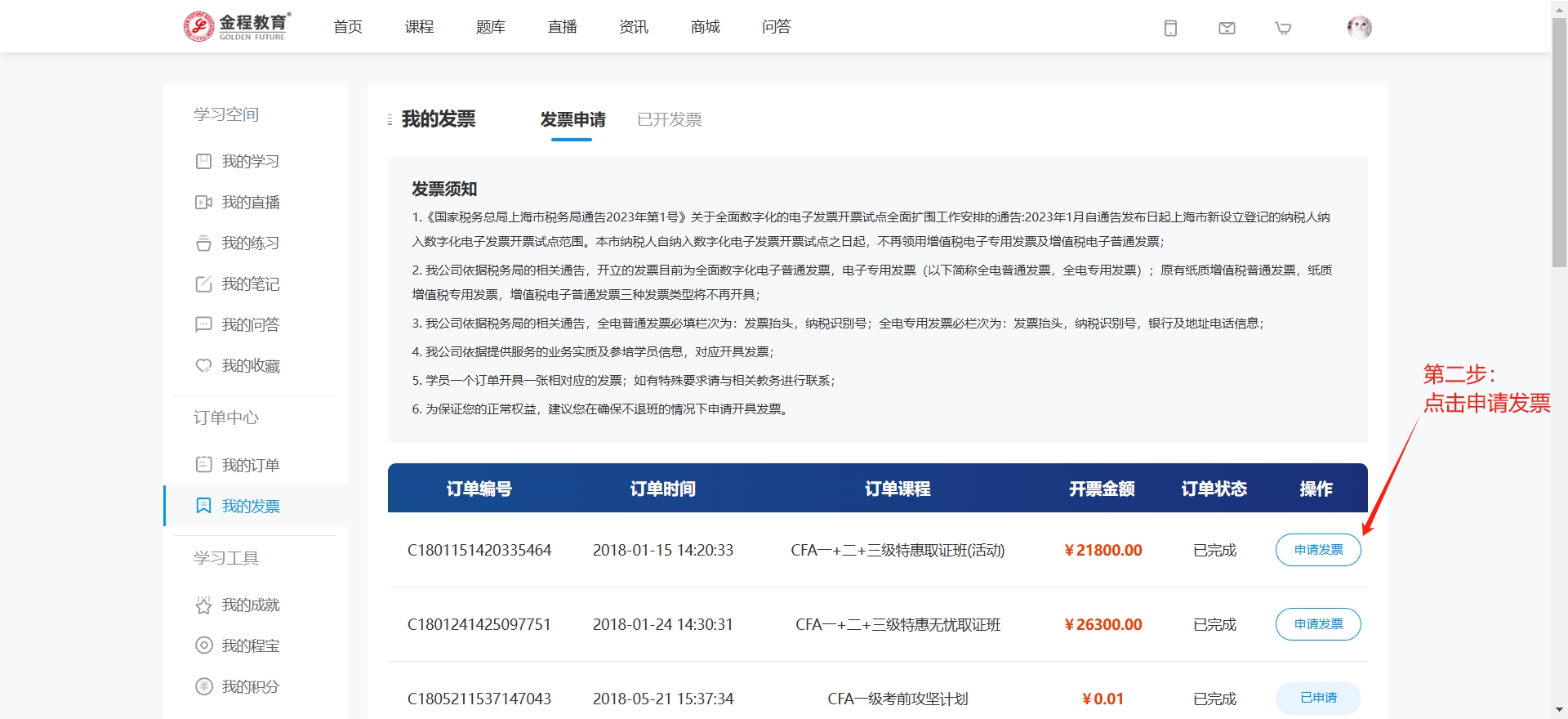Select the 发票申请 tab
The height and width of the screenshot is (719, 1568).
click(x=572, y=119)
